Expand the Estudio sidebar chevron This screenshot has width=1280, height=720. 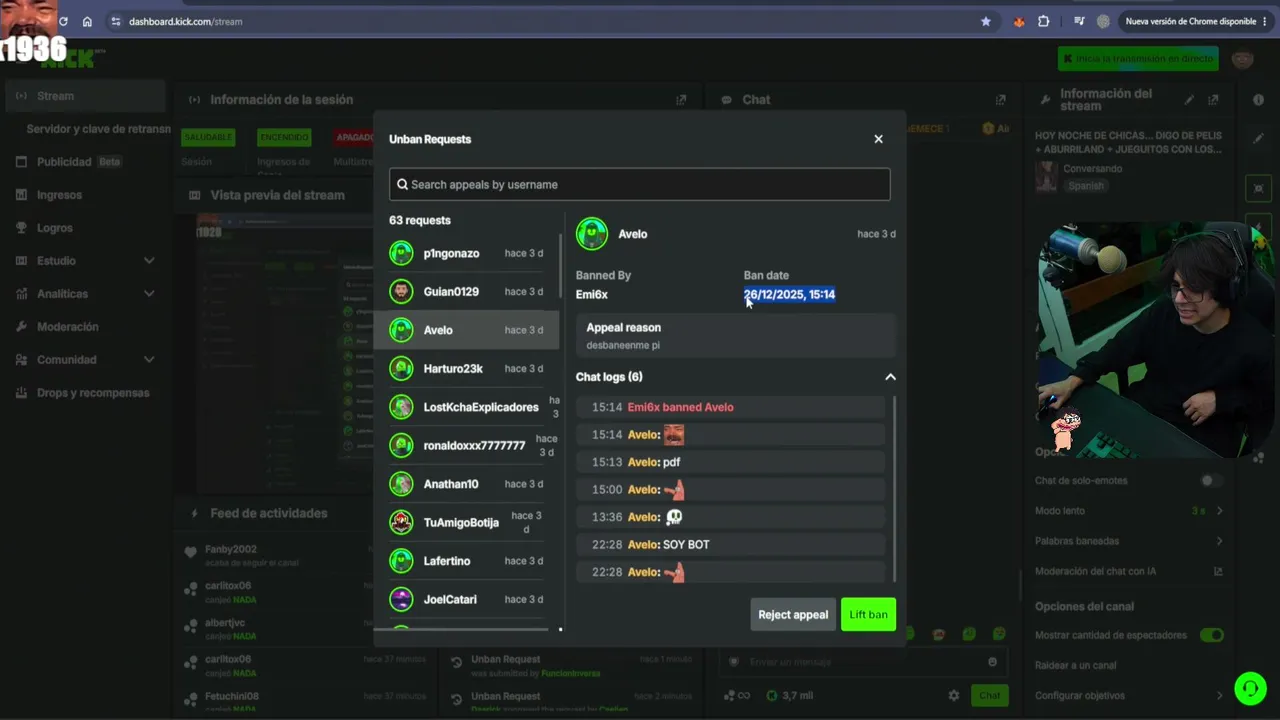click(149, 261)
